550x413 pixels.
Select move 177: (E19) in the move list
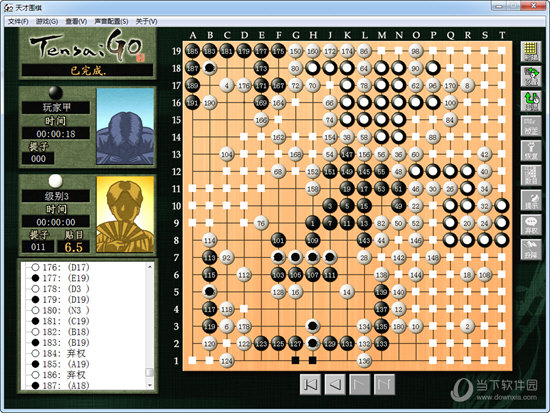60,278
